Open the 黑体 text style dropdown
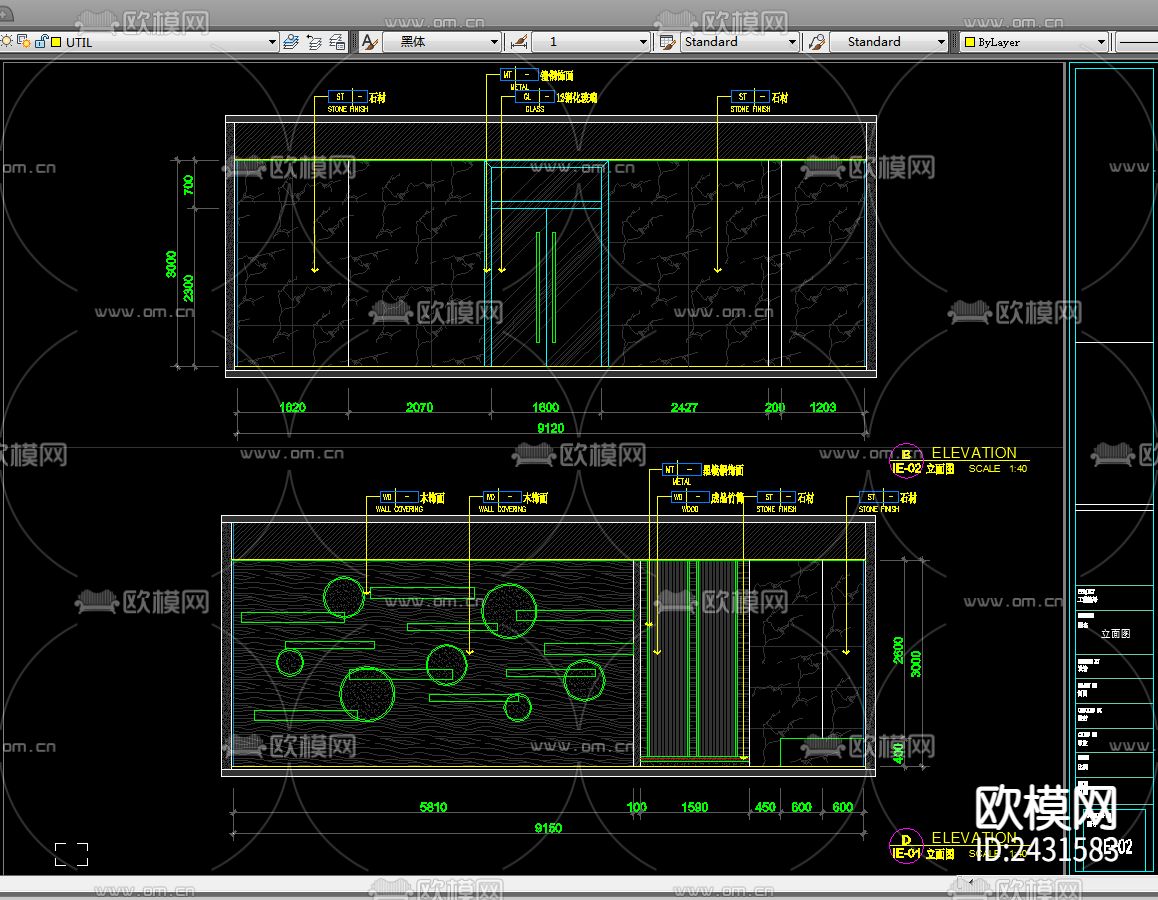 click(x=442, y=42)
